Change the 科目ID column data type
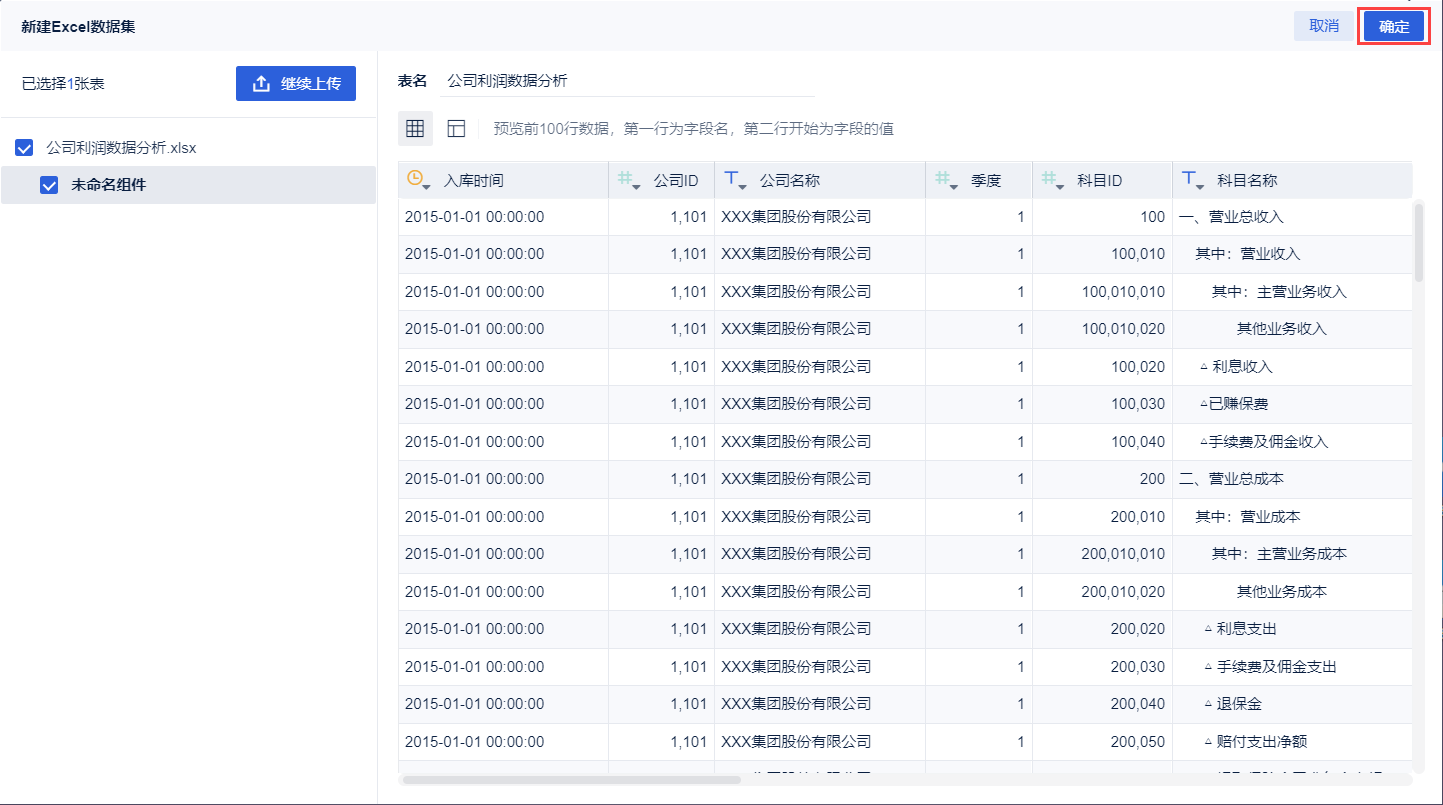 tap(1052, 180)
